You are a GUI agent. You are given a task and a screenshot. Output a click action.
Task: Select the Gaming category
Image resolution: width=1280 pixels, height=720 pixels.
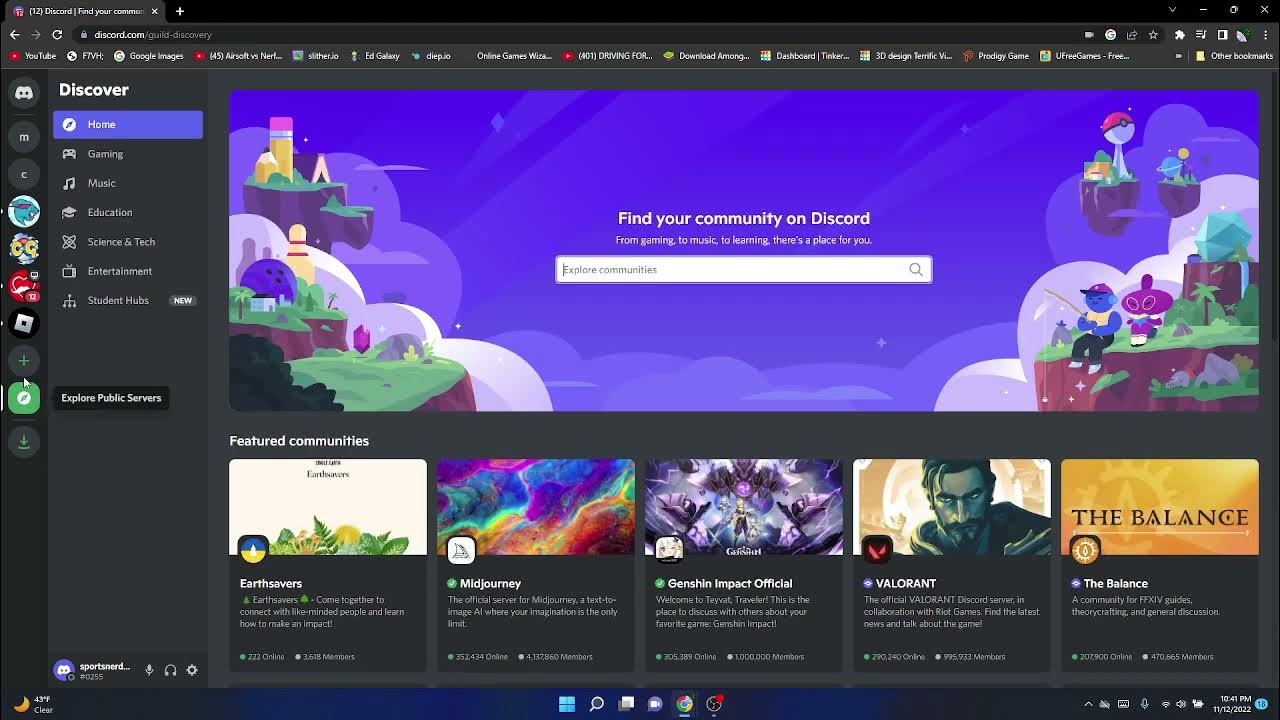128,154
